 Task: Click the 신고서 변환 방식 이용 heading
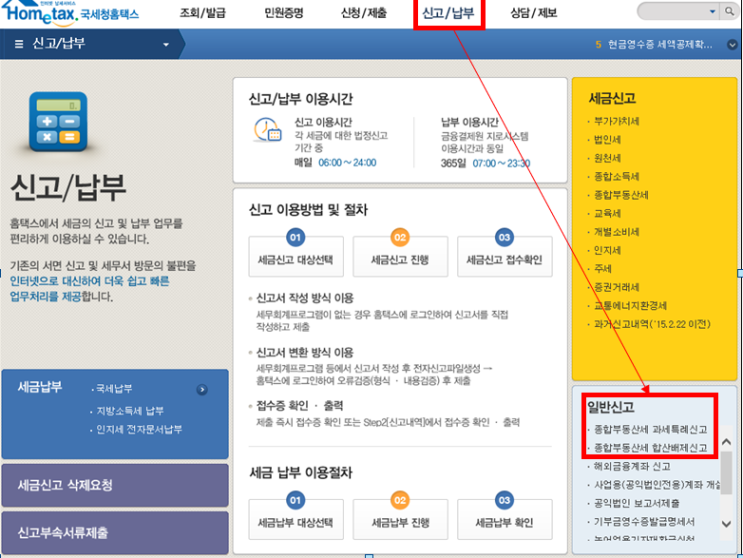click(305, 352)
